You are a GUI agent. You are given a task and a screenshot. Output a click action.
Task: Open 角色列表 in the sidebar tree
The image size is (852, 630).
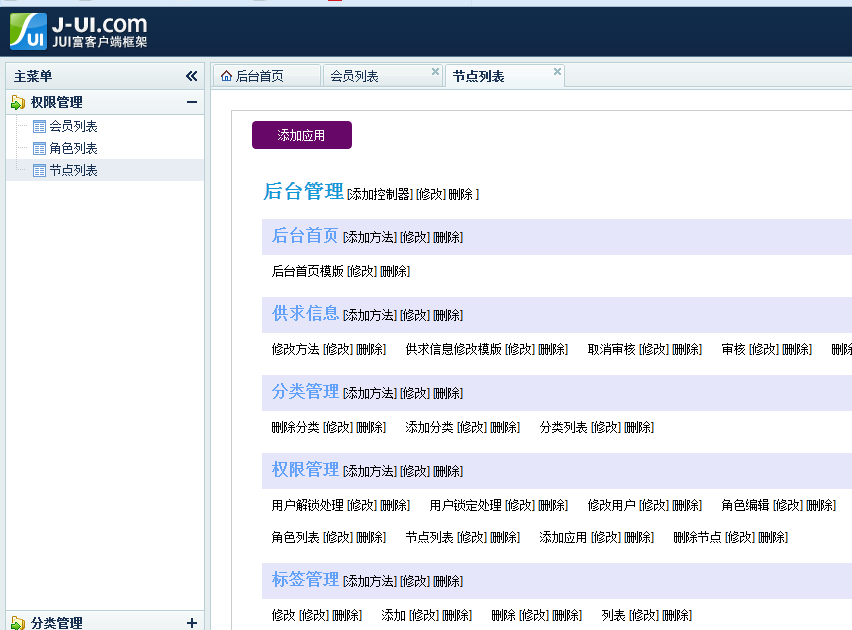click(73, 148)
